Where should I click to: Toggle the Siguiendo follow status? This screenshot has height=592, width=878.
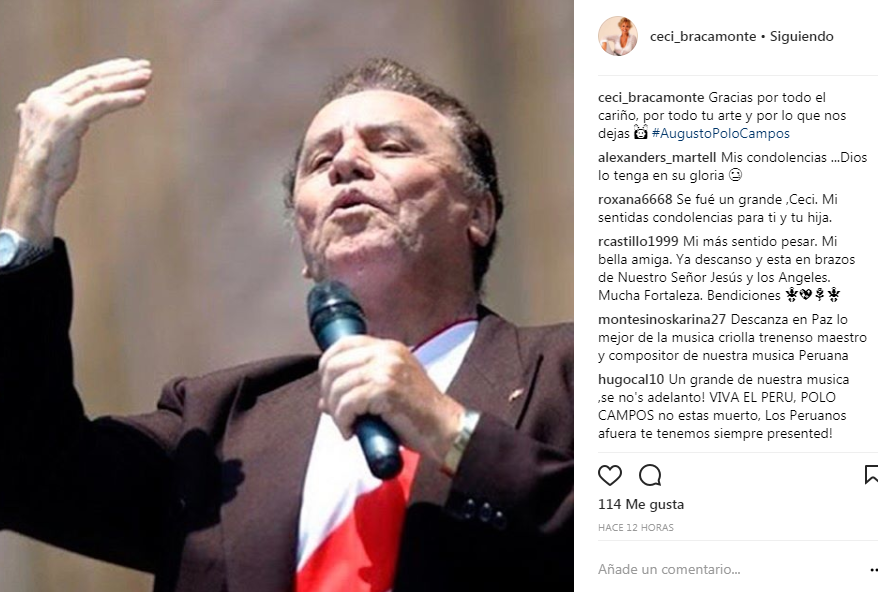(801, 36)
